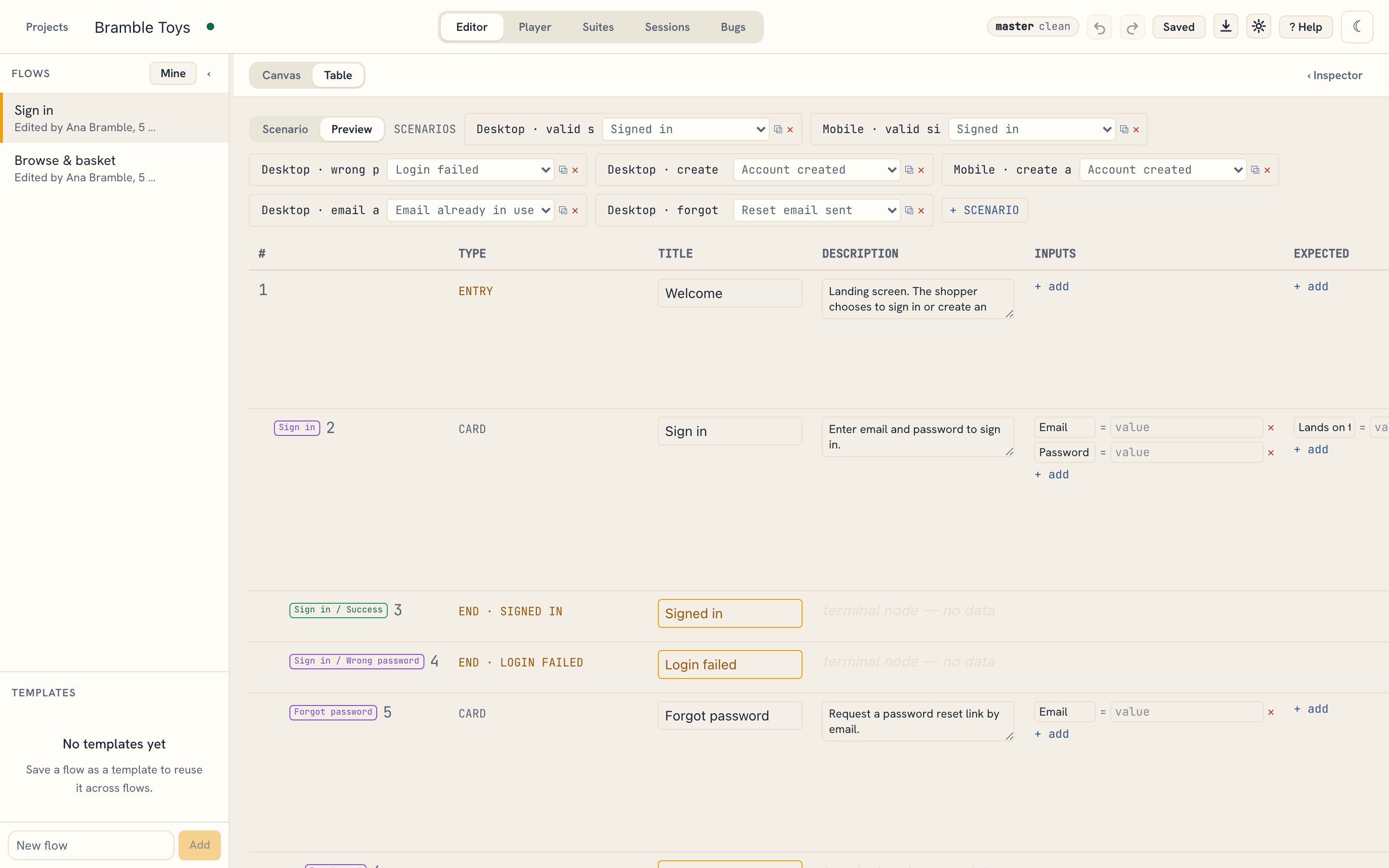1389x868 pixels.
Task: Click the Welcome title field
Action: click(730, 293)
